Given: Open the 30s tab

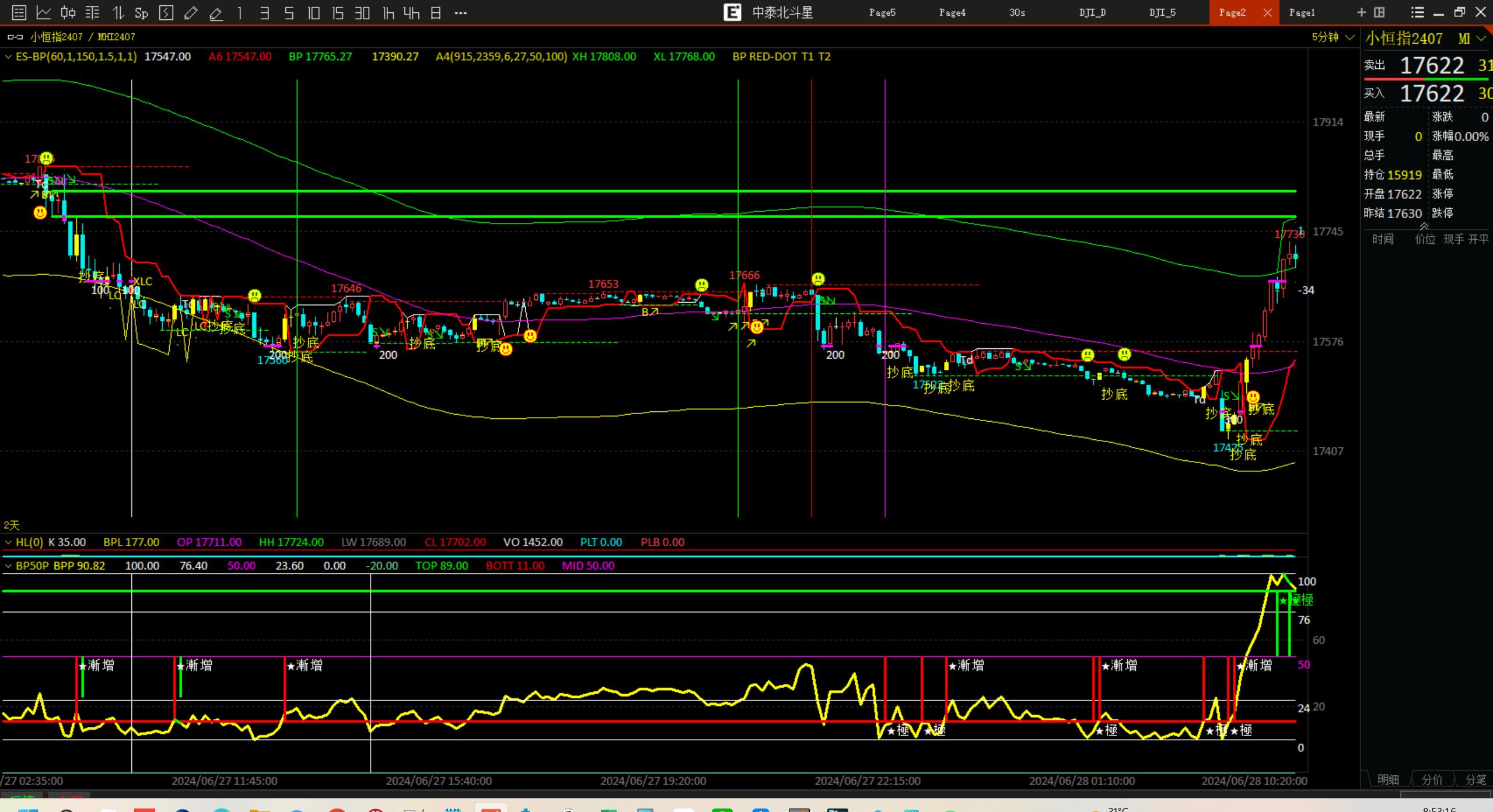Looking at the screenshot, I should pos(1017,12).
